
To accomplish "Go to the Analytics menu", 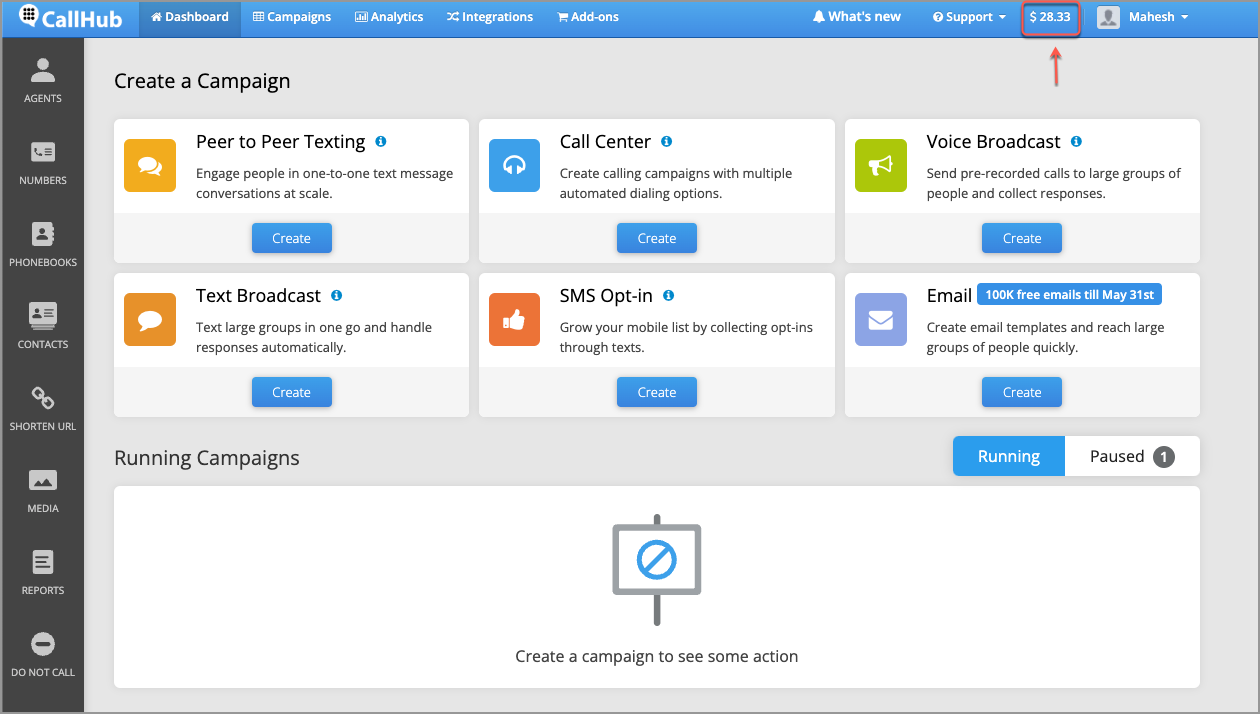I will click(x=389, y=17).
